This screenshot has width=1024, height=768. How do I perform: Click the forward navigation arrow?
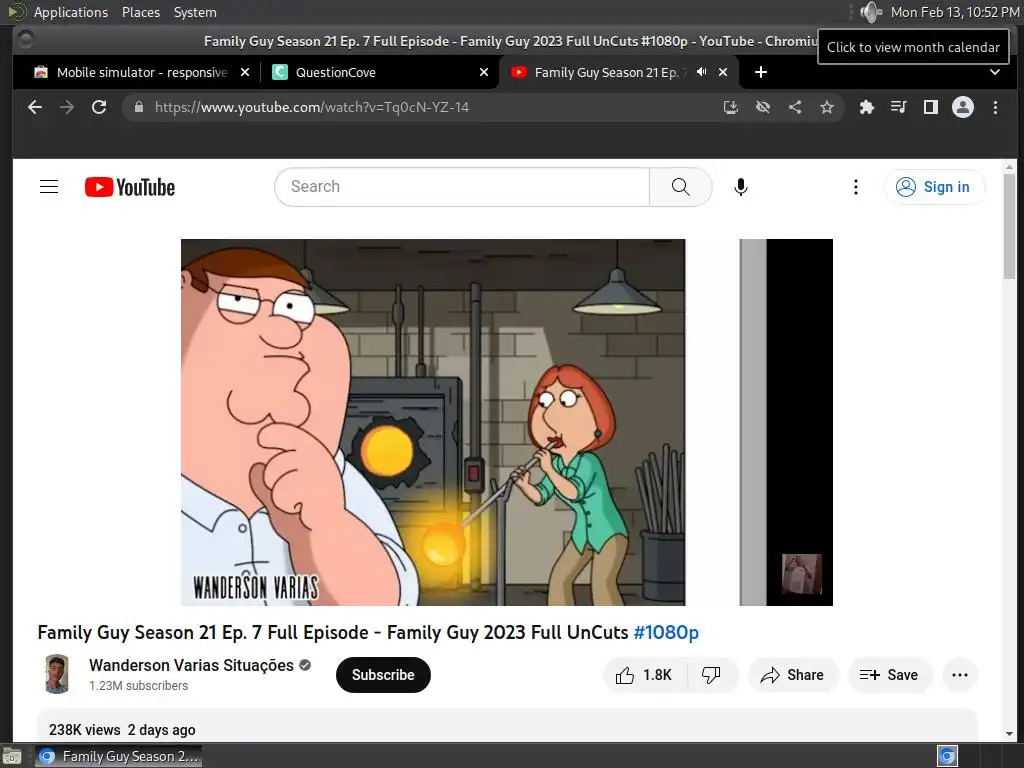pos(67,107)
